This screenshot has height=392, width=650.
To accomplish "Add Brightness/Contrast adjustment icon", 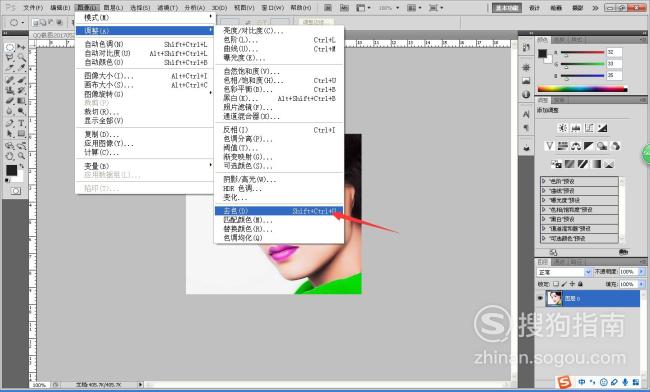I will coord(563,128).
